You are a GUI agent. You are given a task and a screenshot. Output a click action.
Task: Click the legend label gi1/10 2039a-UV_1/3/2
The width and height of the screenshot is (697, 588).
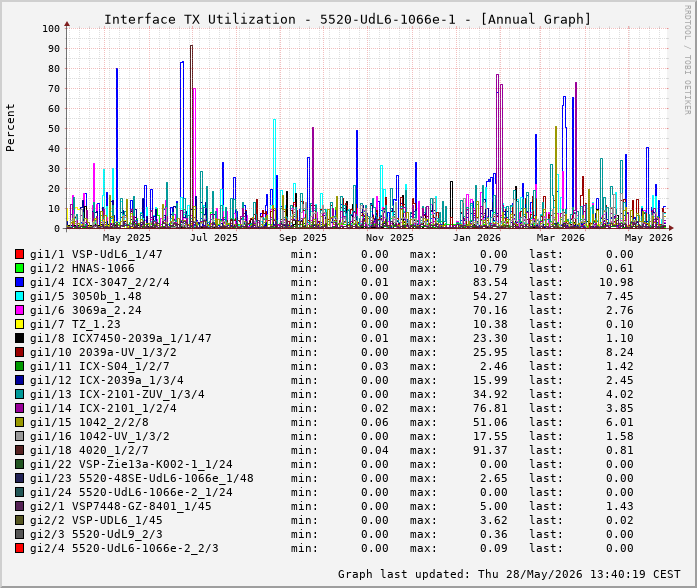pyautogui.click(x=103, y=352)
